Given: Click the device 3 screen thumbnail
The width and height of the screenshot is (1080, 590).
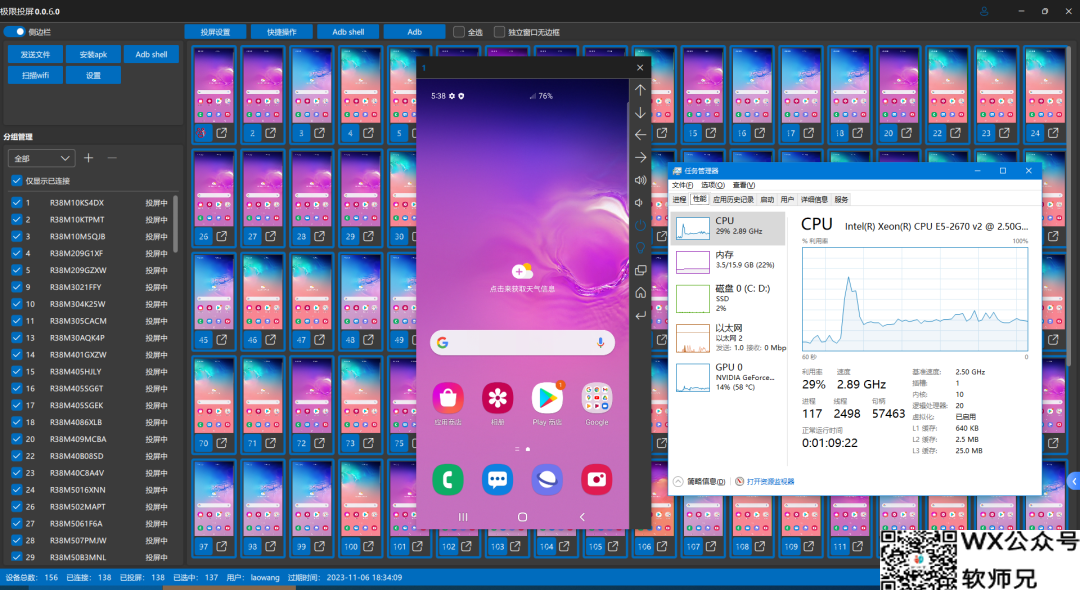Looking at the screenshot, I should [311, 85].
